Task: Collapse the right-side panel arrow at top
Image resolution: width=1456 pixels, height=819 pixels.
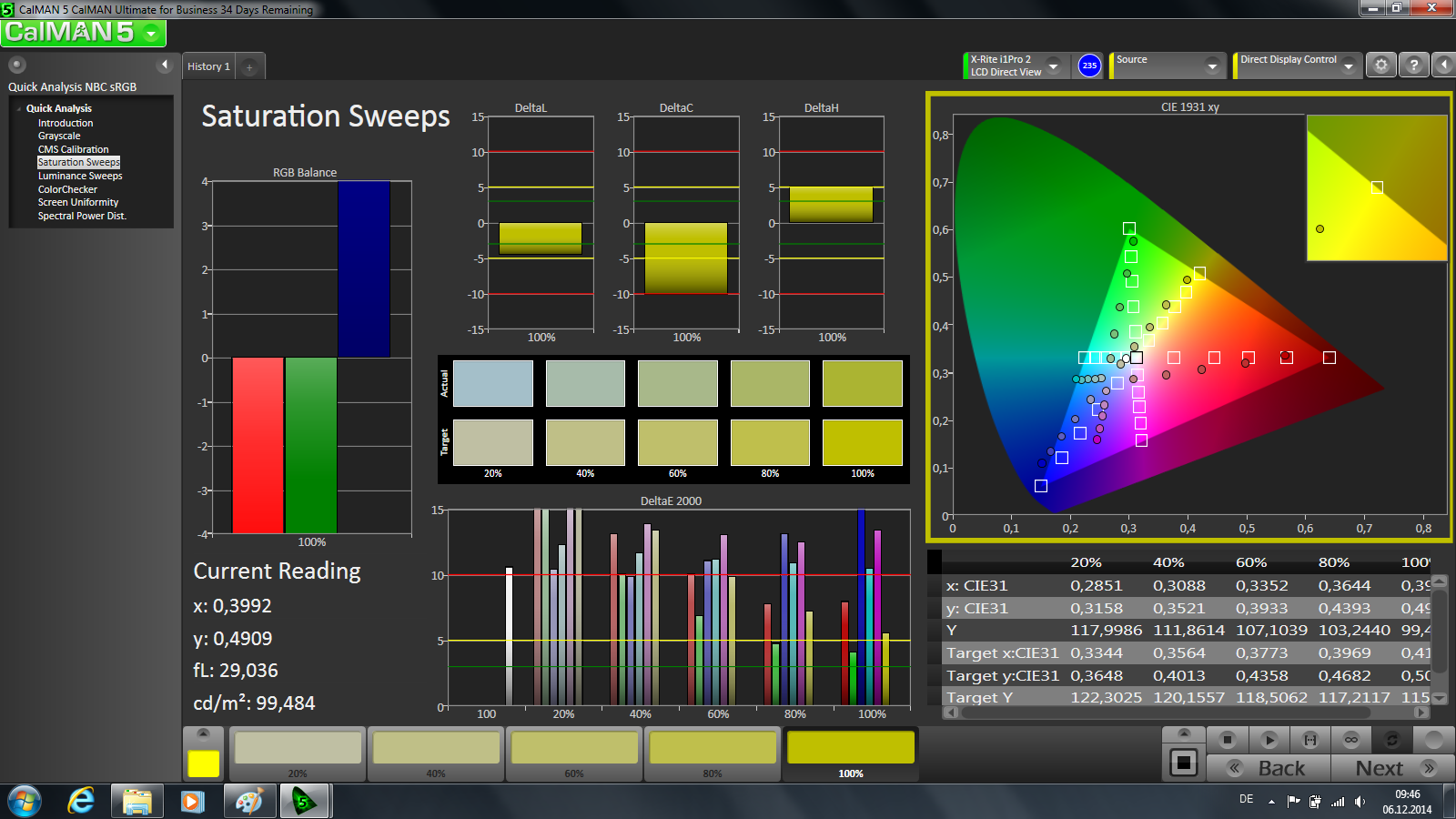Action: click(x=1444, y=66)
